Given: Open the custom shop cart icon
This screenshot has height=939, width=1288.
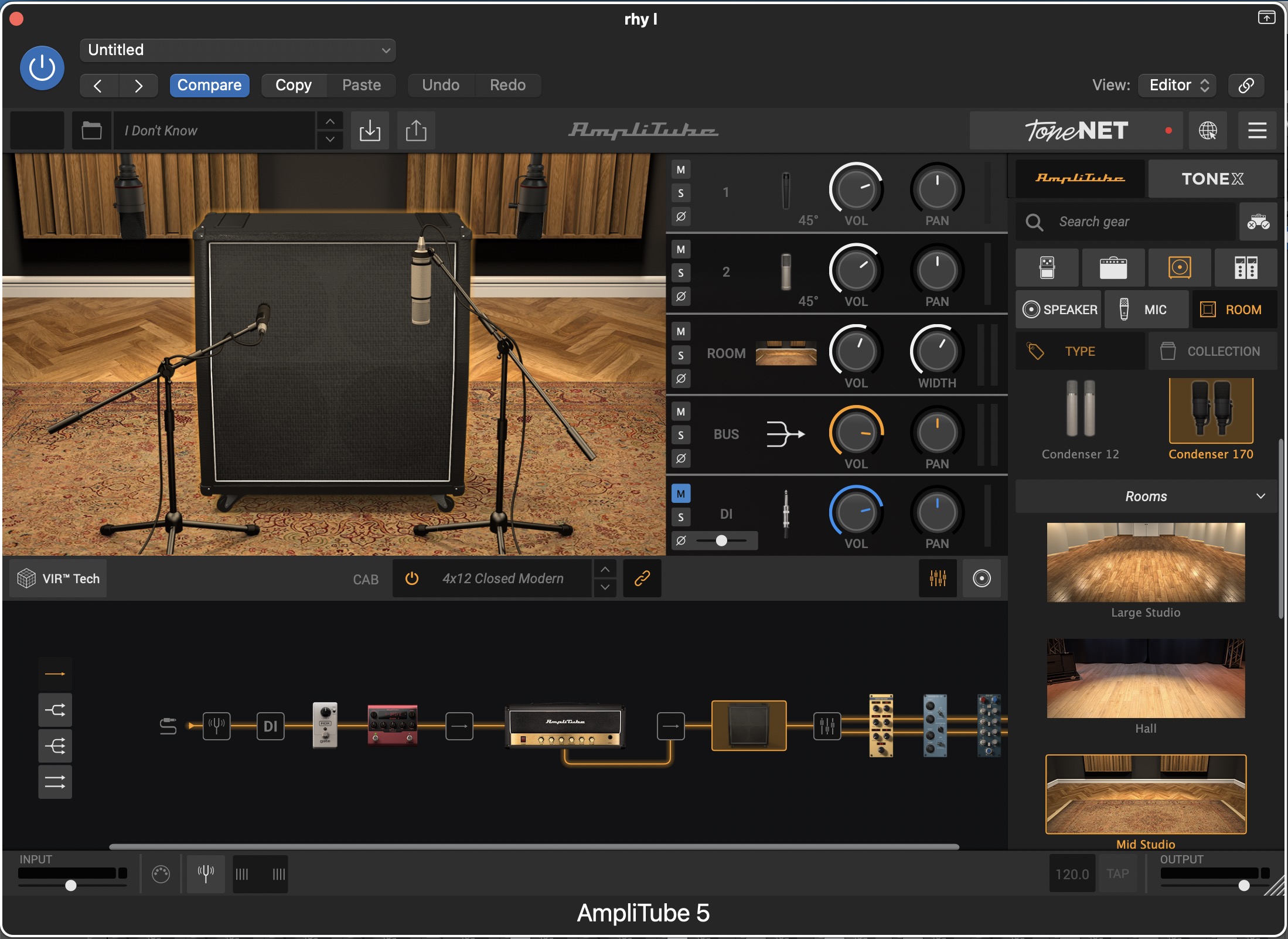Looking at the screenshot, I should [x=1258, y=222].
